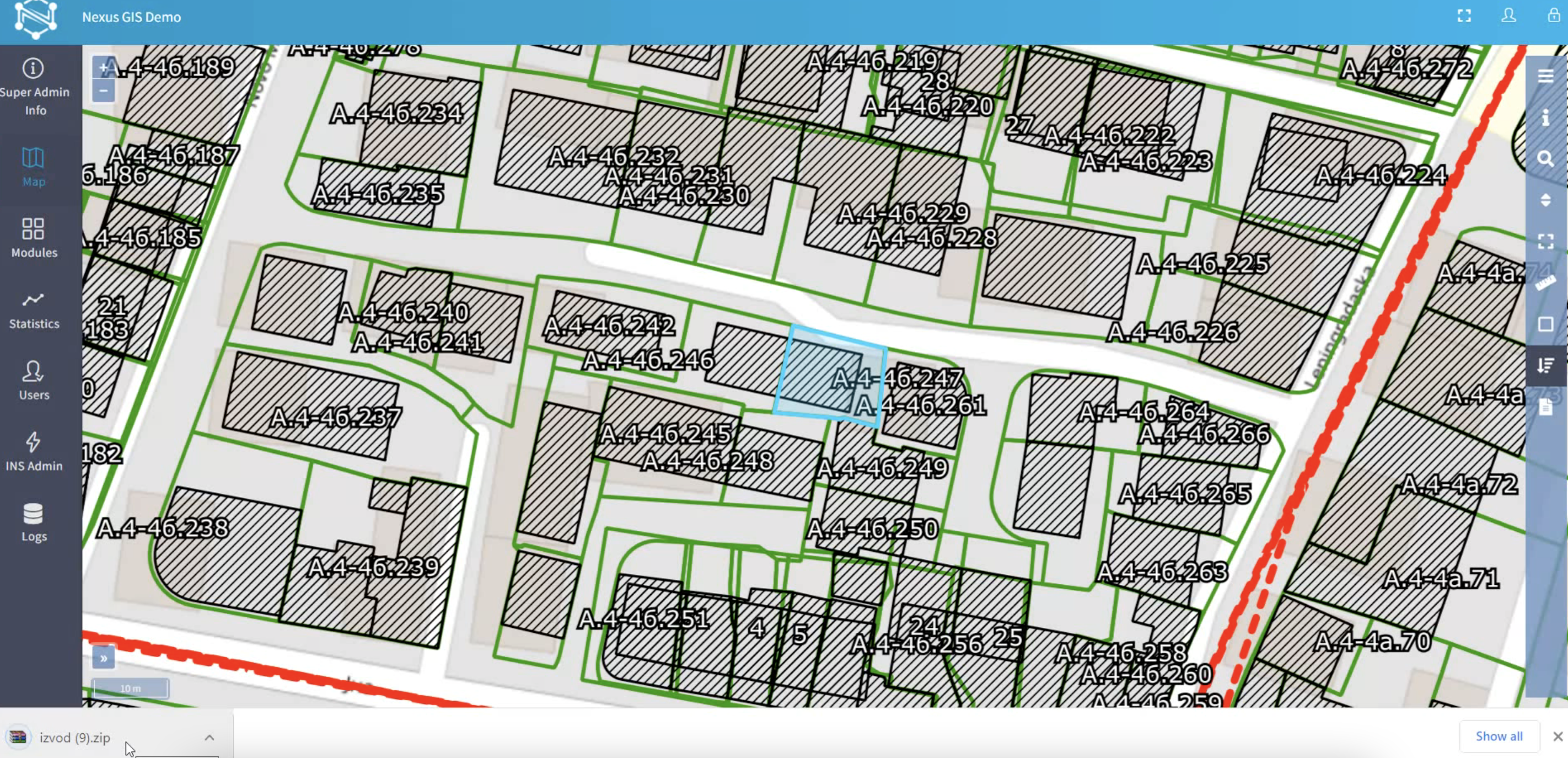1568x758 pixels.
Task: Click parcel label A.4-46.234
Action: pyautogui.click(x=396, y=113)
